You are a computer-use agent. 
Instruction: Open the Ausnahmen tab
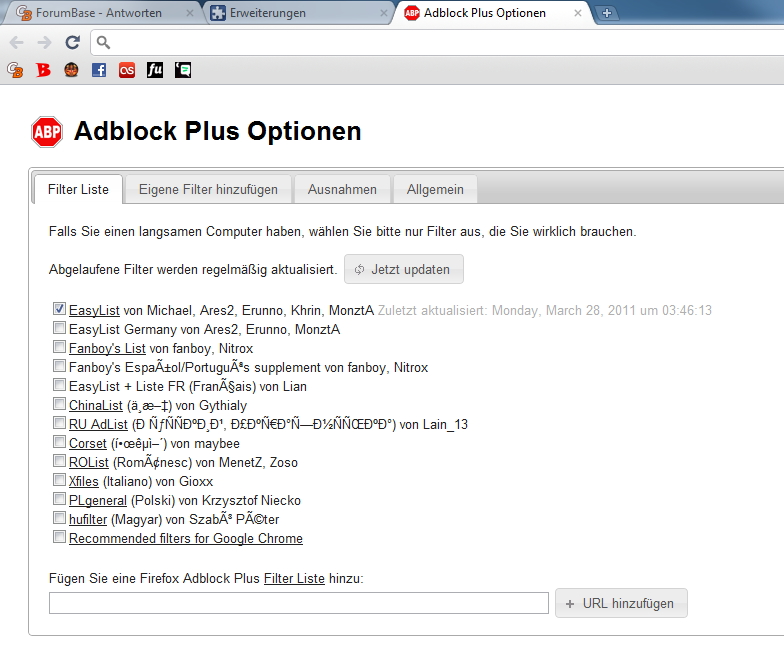click(342, 190)
